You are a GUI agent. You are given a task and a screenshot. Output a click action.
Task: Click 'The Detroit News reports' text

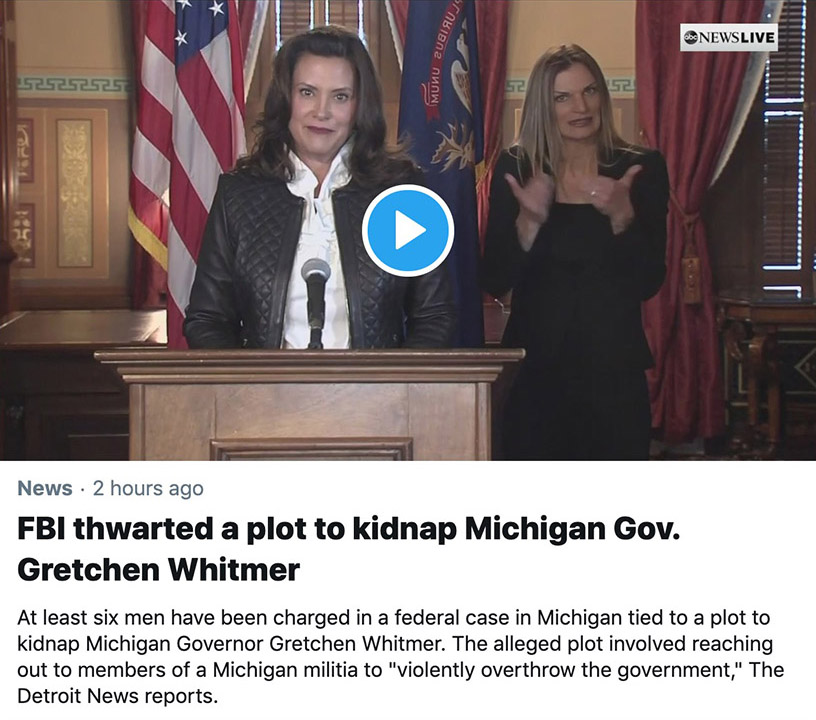(401, 683)
